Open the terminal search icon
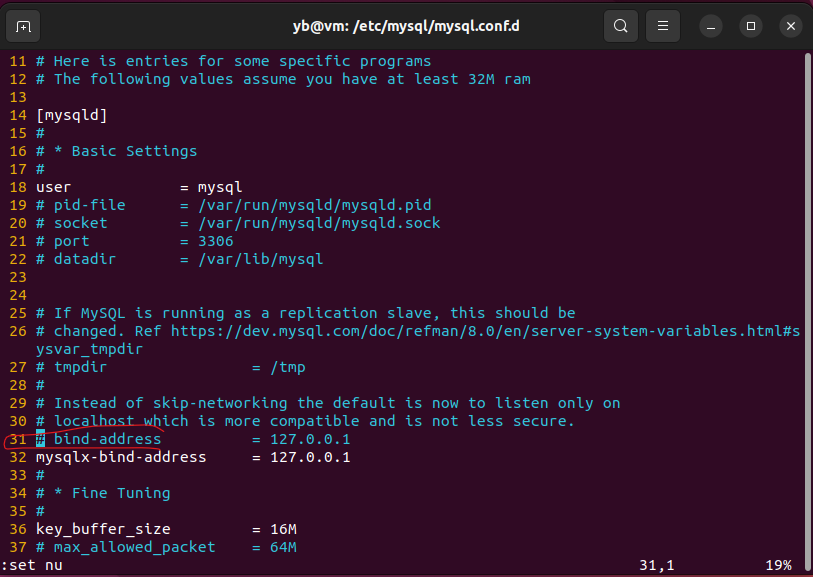Screen dimensions: 813x577 [621, 26]
